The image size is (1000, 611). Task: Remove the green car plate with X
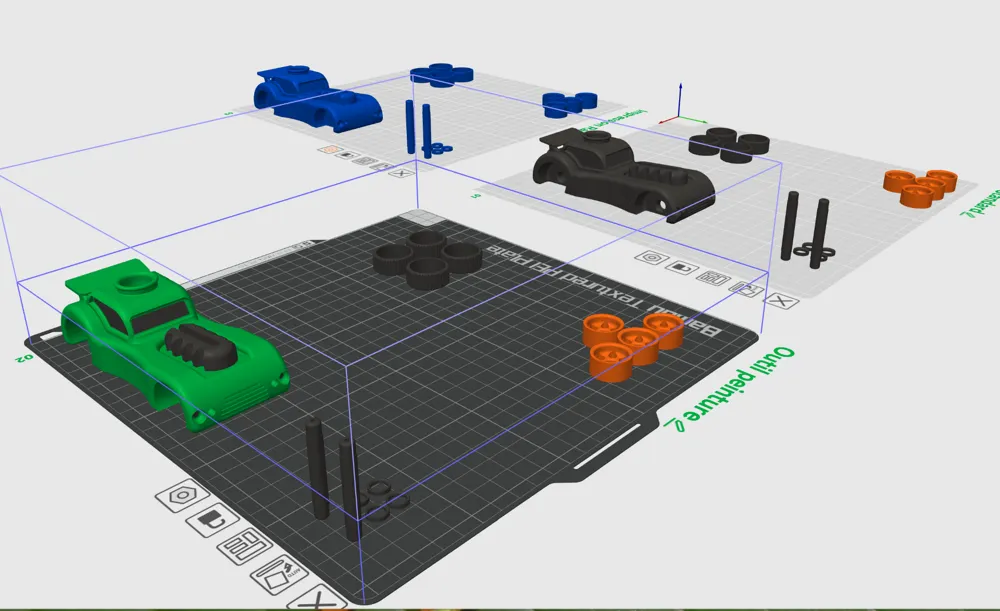pos(318,599)
